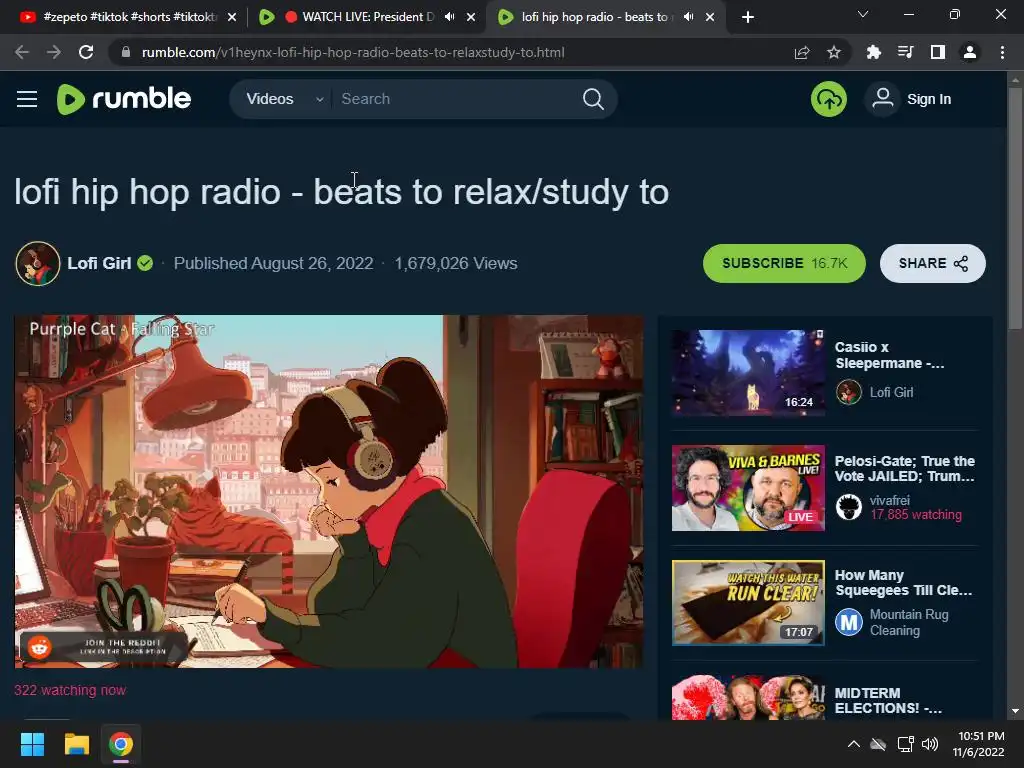
Task: Click the scrollbar down arrow
Action: (1015, 711)
